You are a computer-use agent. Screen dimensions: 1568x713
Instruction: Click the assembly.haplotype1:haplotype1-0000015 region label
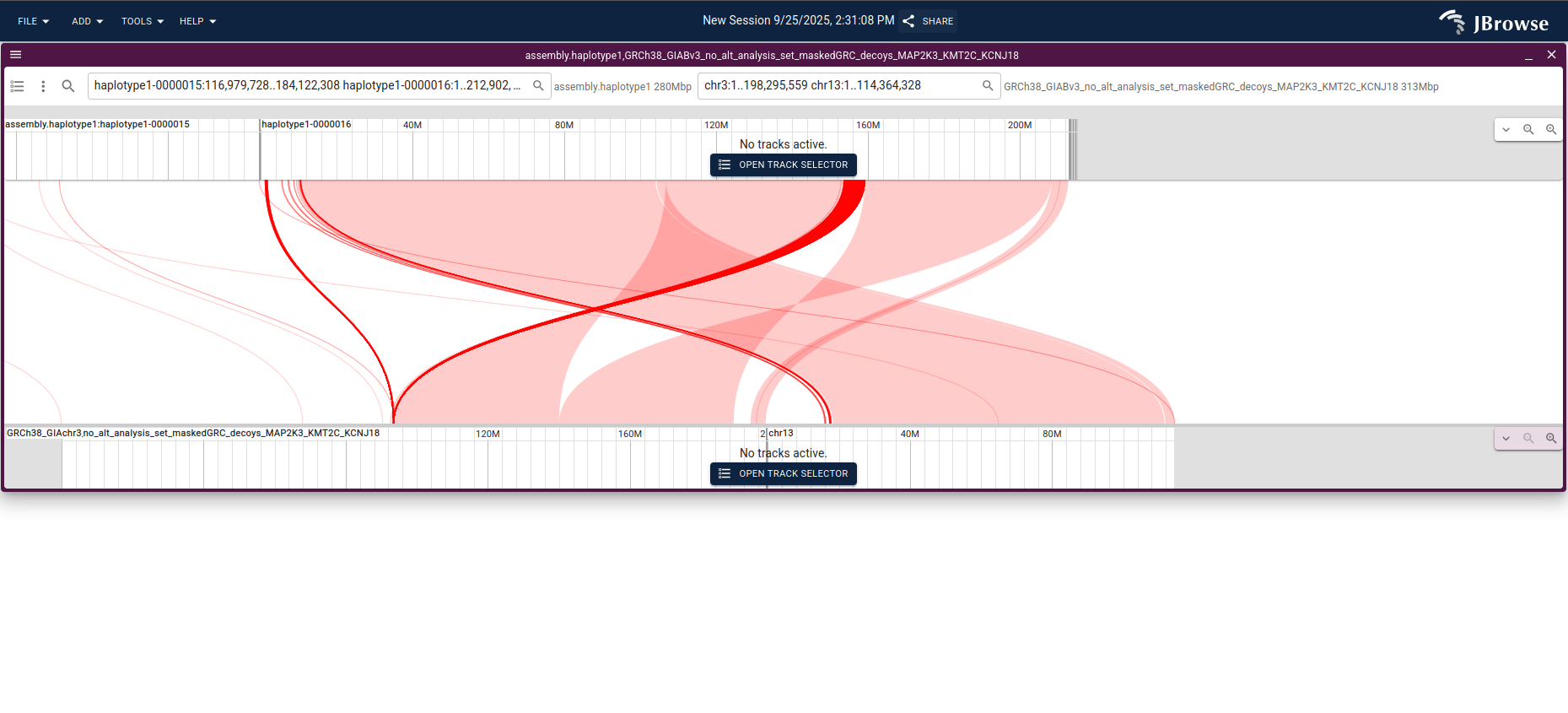point(97,124)
